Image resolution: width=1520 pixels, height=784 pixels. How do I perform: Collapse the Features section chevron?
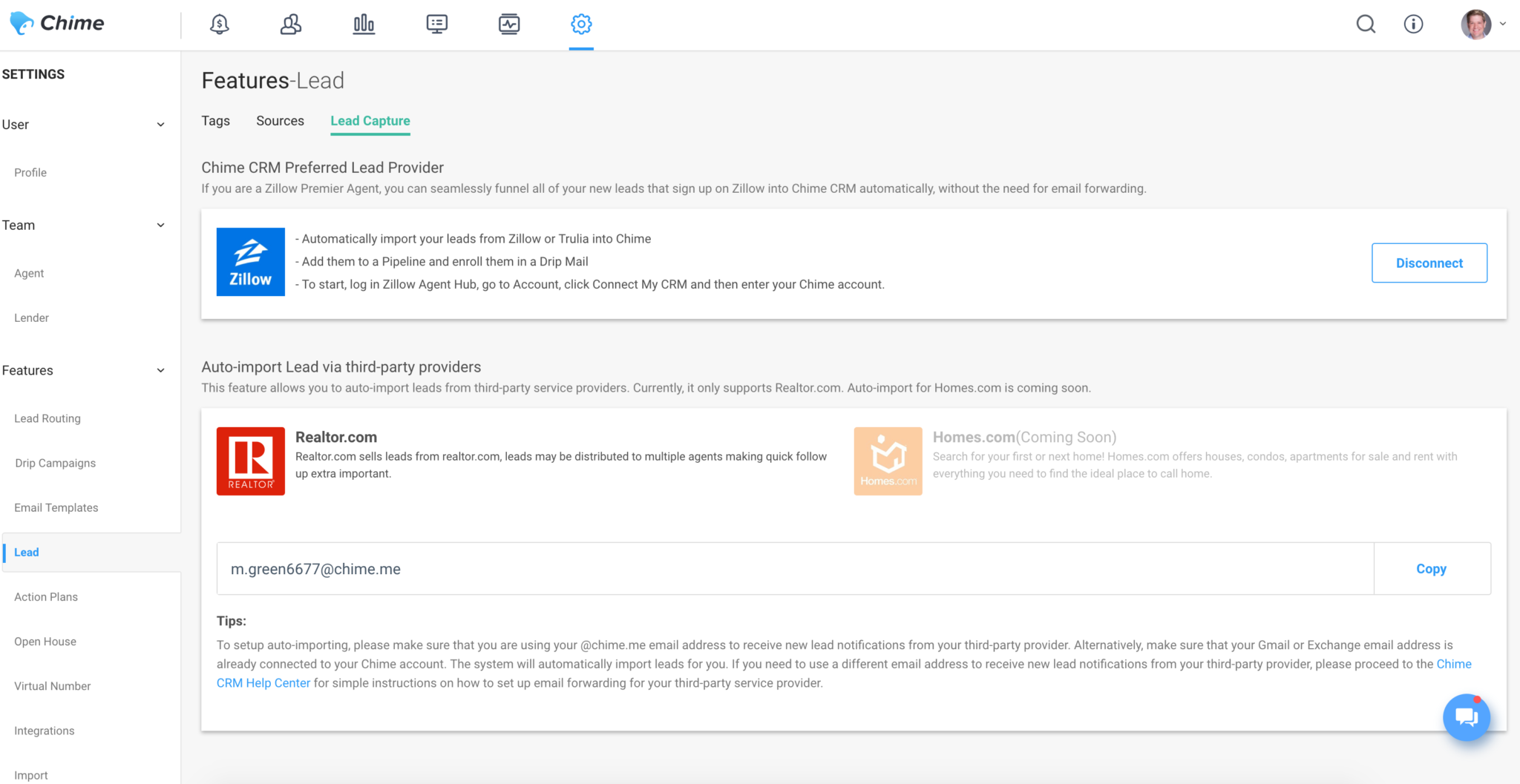[x=161, y=371]
